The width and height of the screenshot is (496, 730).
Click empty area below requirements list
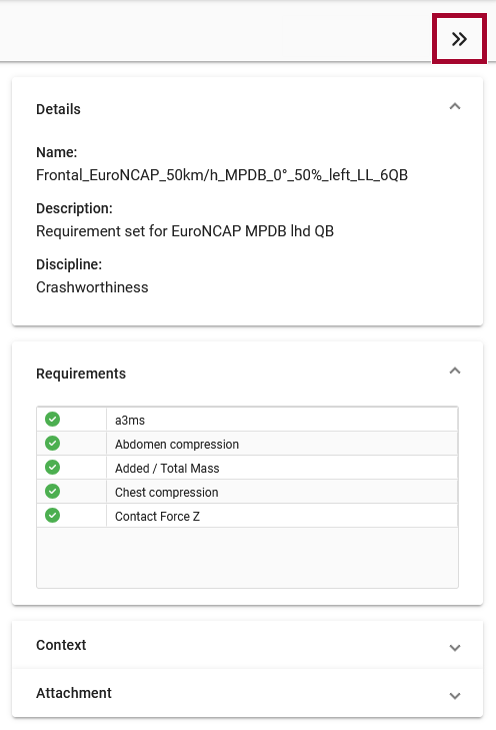[247, 558]
